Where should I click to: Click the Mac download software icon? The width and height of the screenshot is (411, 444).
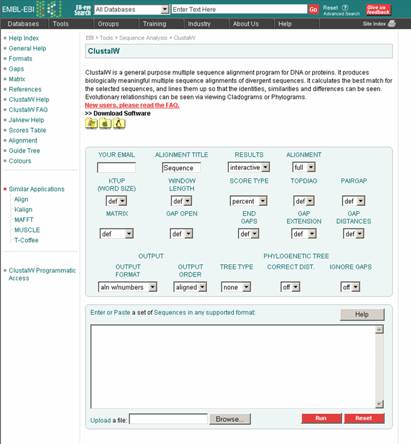tap(105, 124)
